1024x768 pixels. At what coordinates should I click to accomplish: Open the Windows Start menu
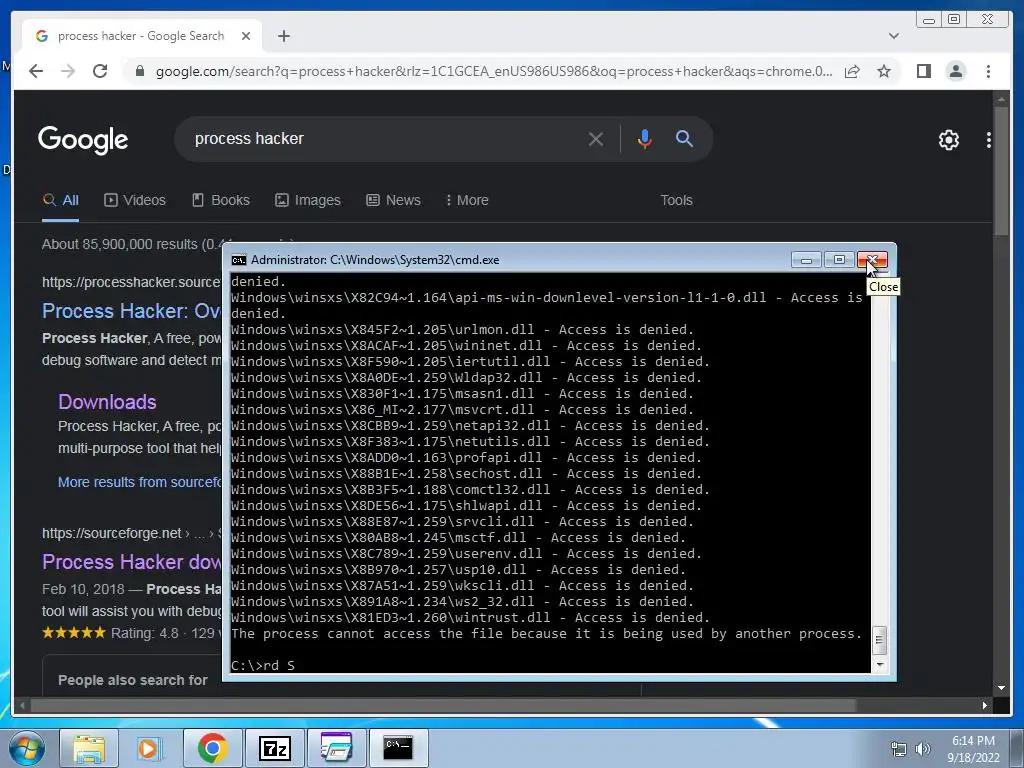(x=26, y=748)
